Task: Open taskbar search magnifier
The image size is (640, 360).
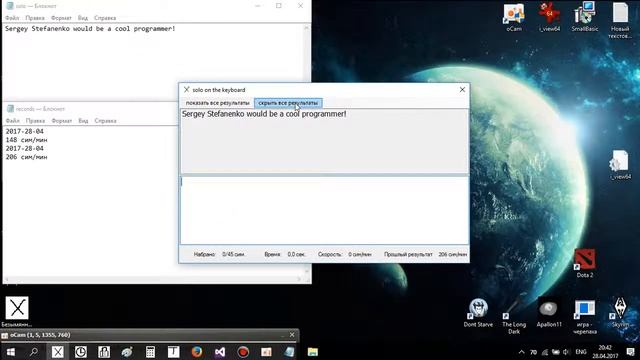Action: pyautogui.click(x=34, y=352)
